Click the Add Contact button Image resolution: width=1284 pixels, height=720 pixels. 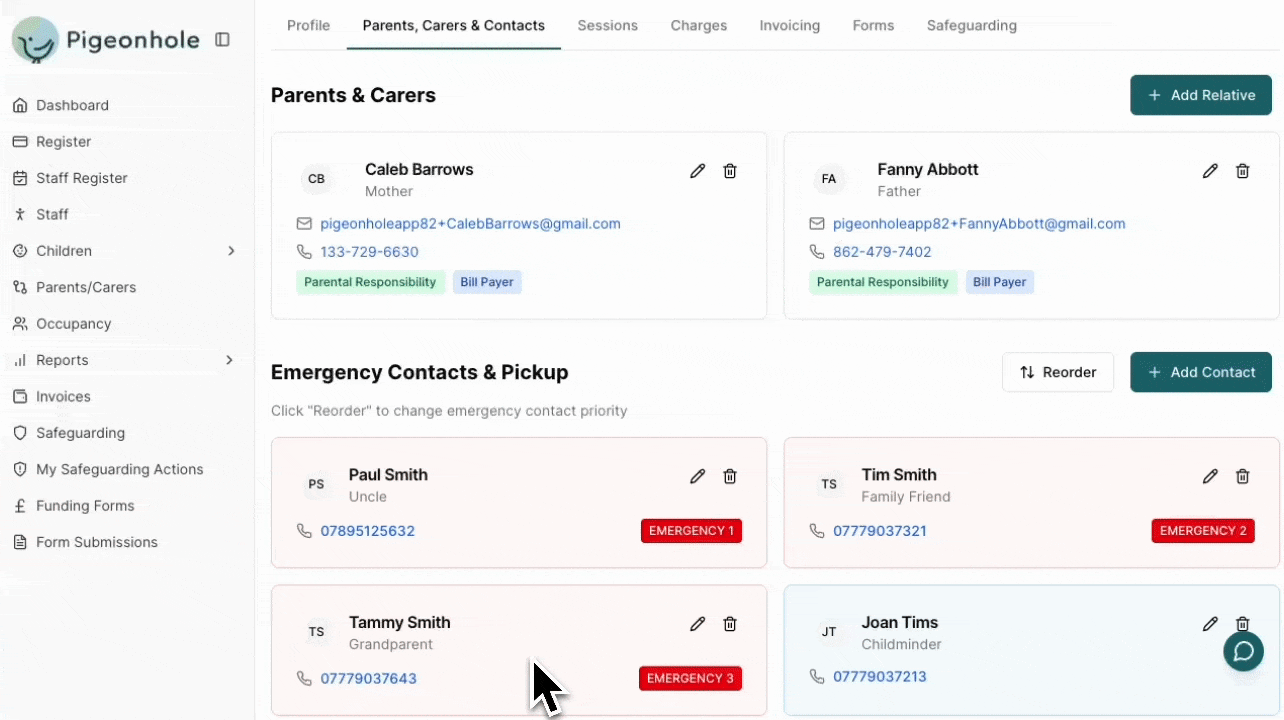[x=1200, y=372]
